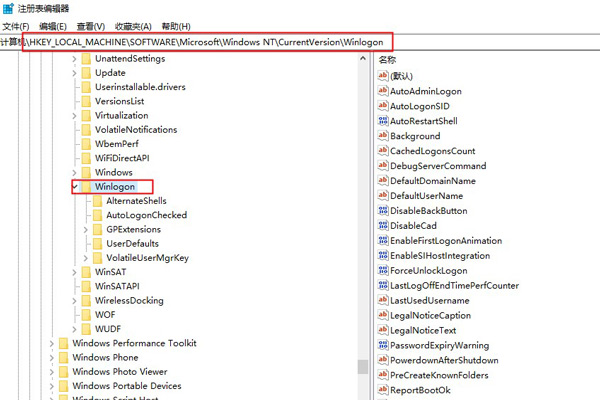Viewport: 600px width, 400px height.
Task: Select the ReportBootOk value
Action: click(x=420, y=390)
